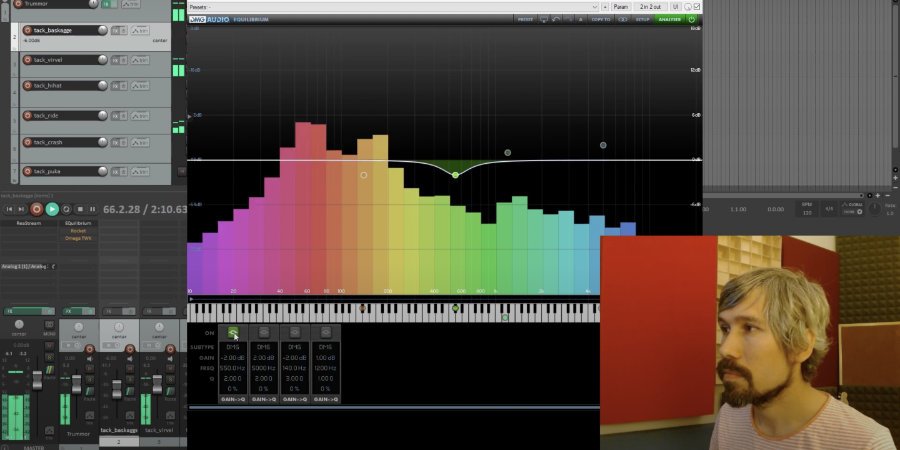Select the EQuilibrium entry in the FX list

click(x=78, y=223)
